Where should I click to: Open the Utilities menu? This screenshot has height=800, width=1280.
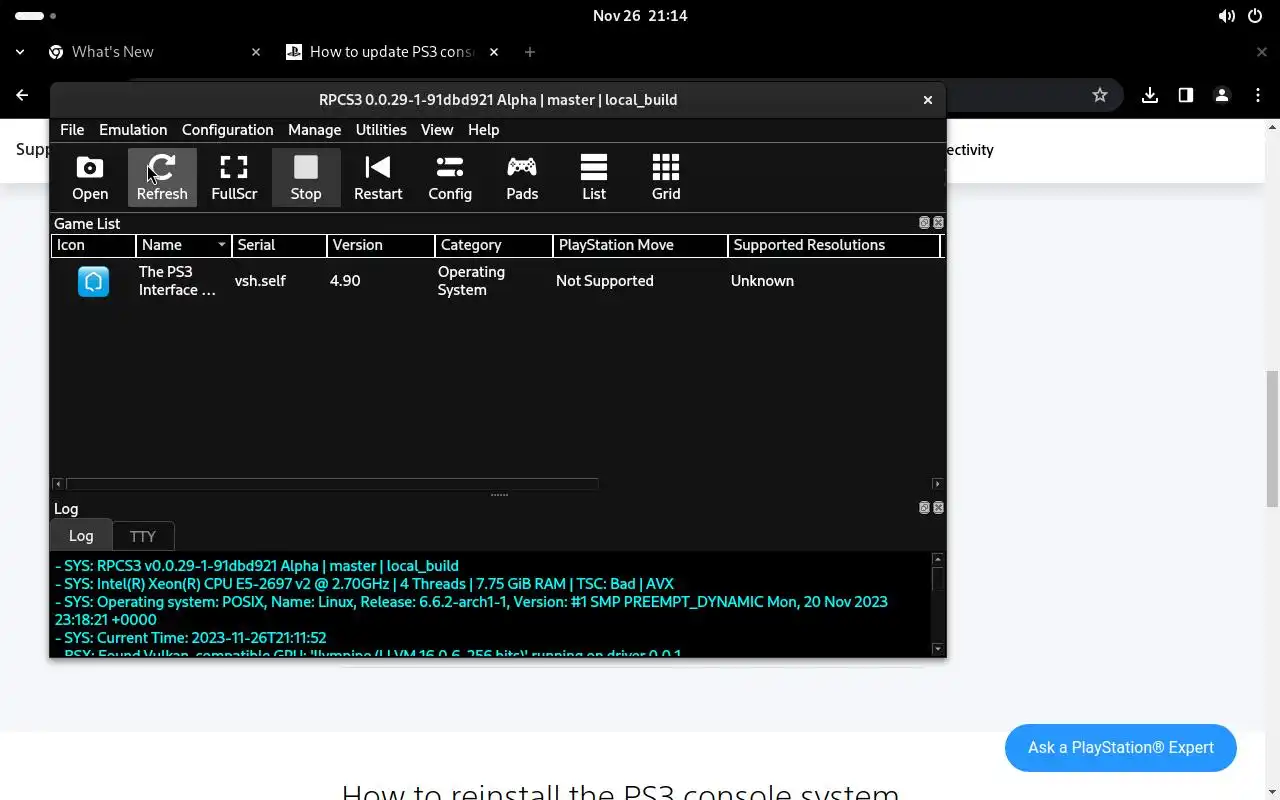point(381,130)
